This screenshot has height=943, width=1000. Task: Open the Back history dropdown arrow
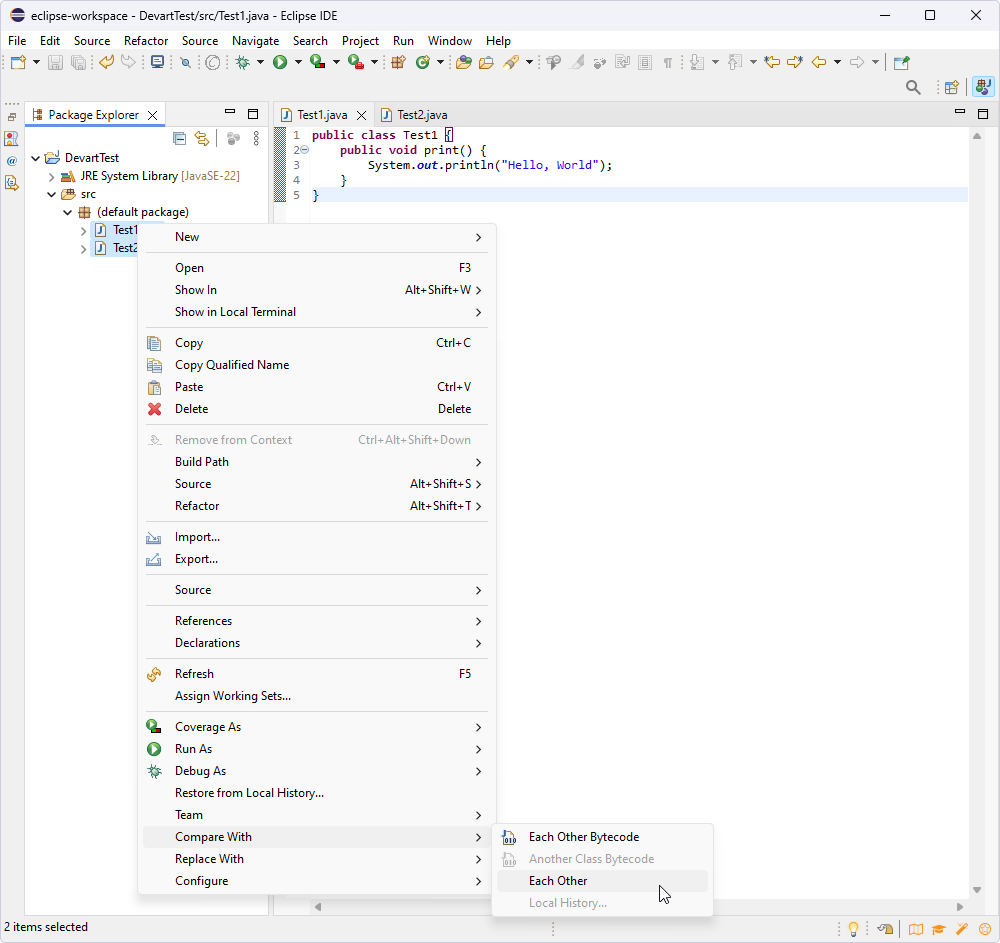point(837,62)
